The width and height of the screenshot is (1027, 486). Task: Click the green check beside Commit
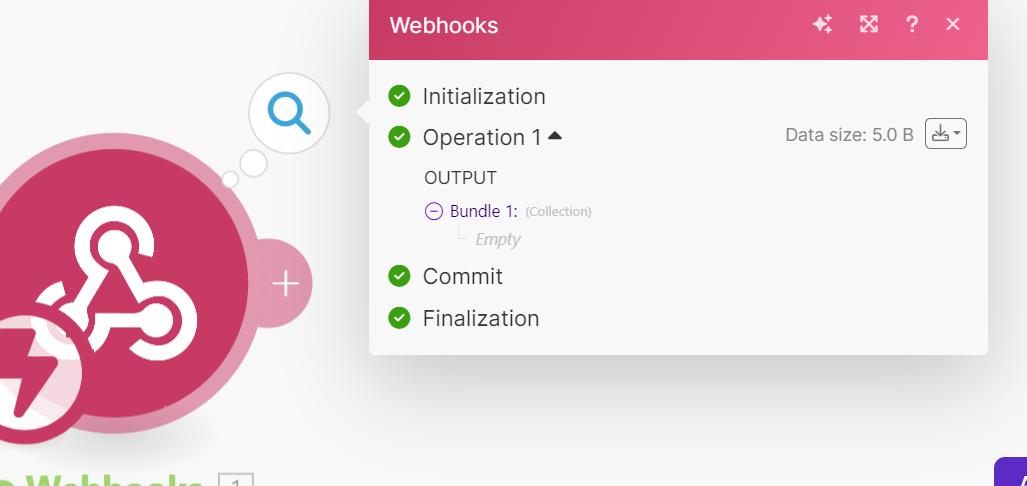click(x=399, y=276)
